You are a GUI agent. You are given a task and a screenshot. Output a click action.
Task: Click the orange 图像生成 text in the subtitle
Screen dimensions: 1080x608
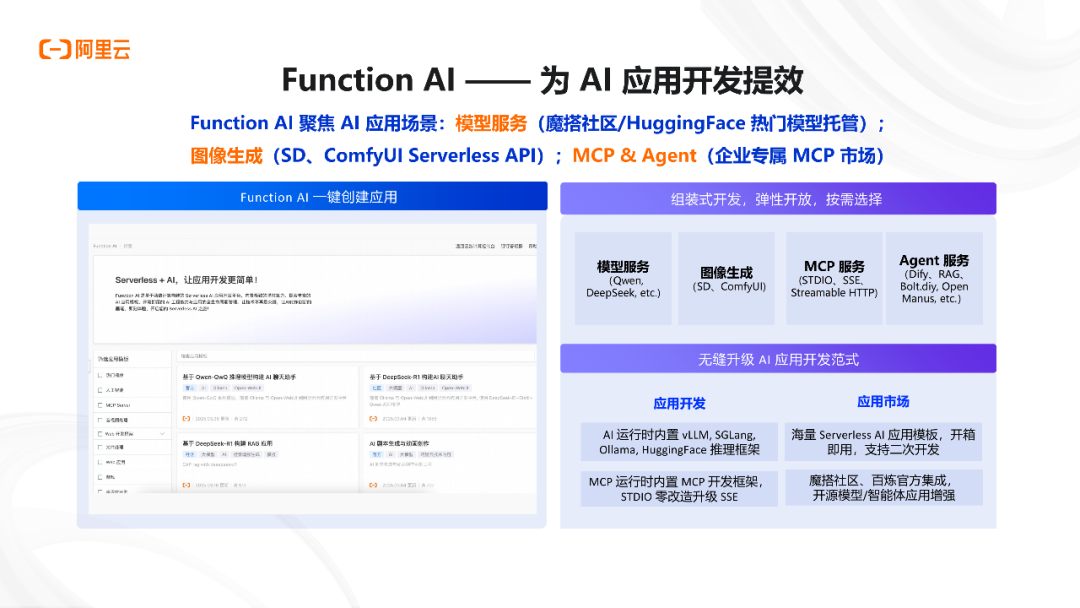(227, 156)
